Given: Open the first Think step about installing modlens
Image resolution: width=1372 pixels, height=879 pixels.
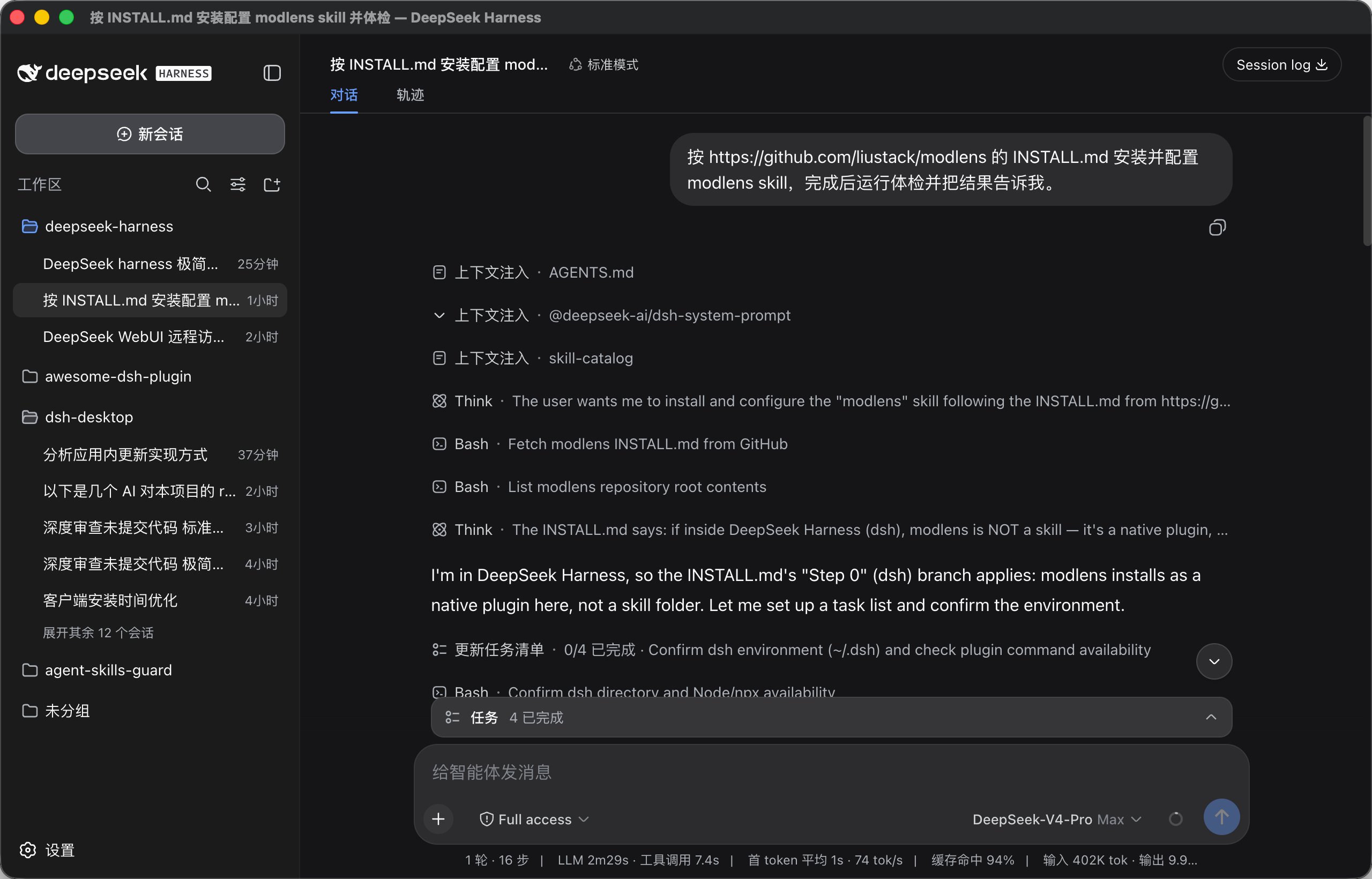Looking at the screenshot, I should (831, 401).
